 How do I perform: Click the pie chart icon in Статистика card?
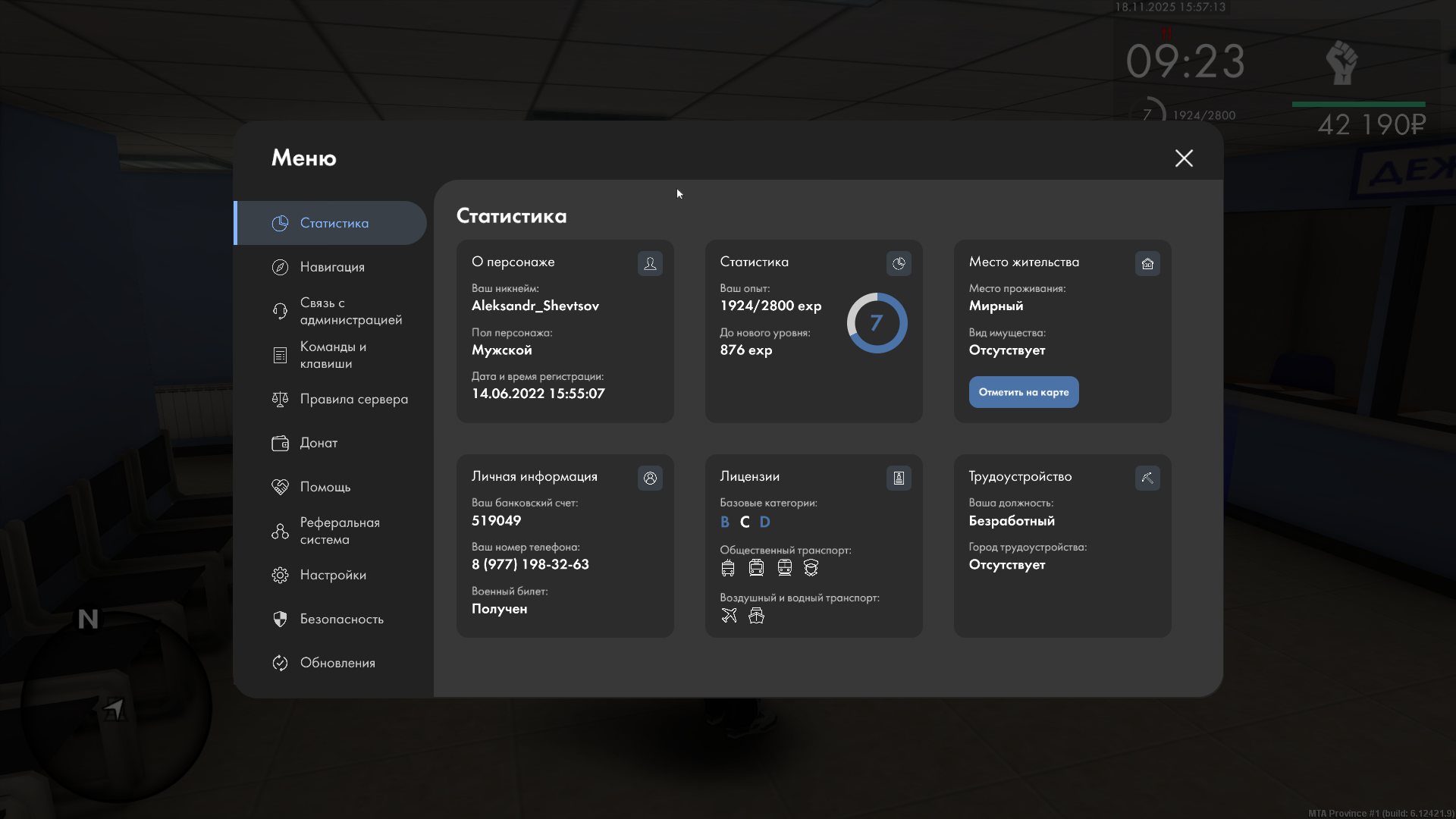pyautogui.click(x=899, y=263)
